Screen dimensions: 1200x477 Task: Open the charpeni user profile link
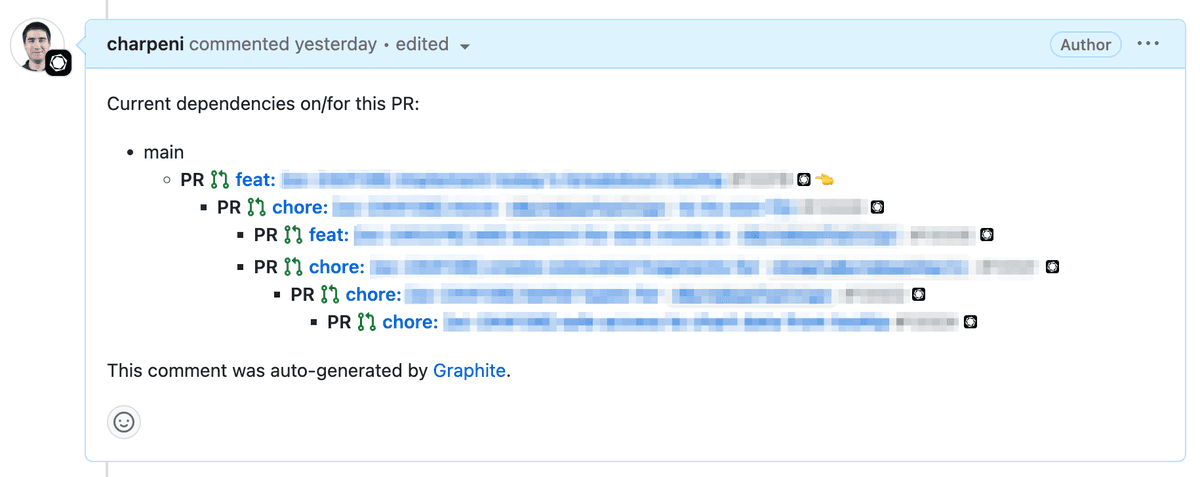(x=145, y=44)
